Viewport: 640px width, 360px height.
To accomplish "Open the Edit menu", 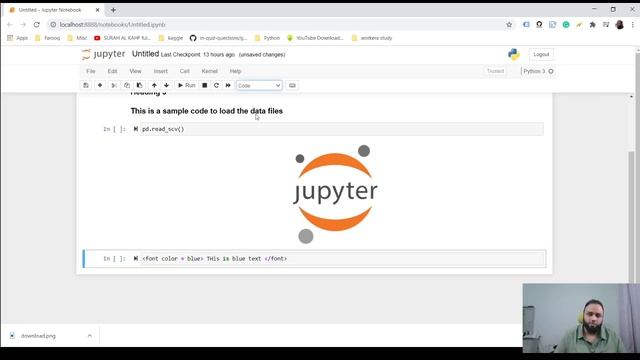I will [x=112, y=71].
